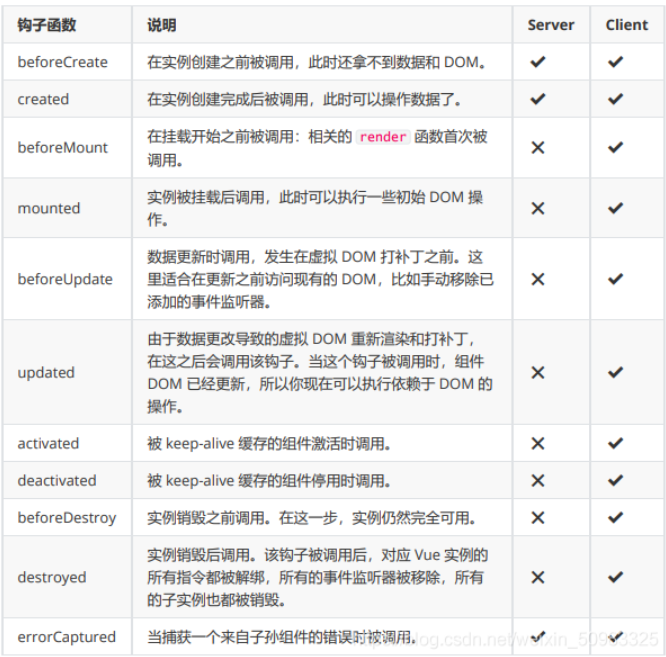The height and width of the screenshot is (657, 666).
Task: Click the beforeCreate description text
Action: coord(316,62)
